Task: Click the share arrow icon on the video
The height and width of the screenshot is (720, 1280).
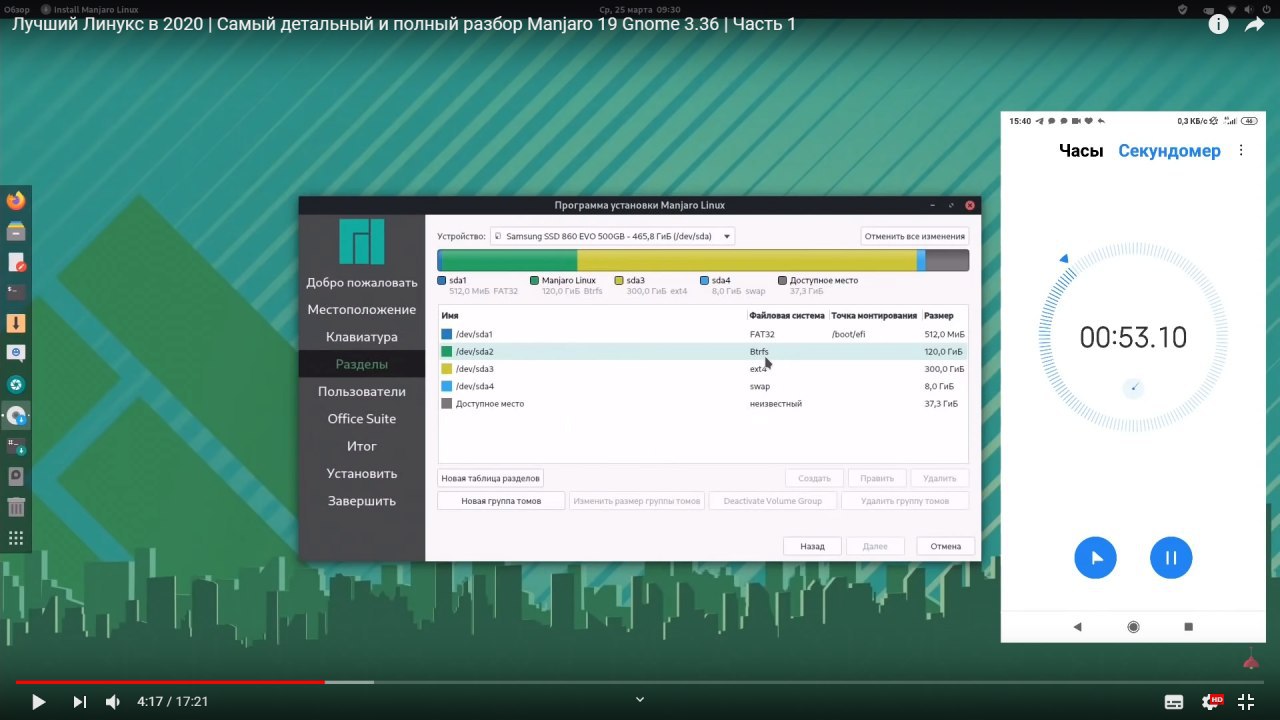Action: pos(1255,25)
